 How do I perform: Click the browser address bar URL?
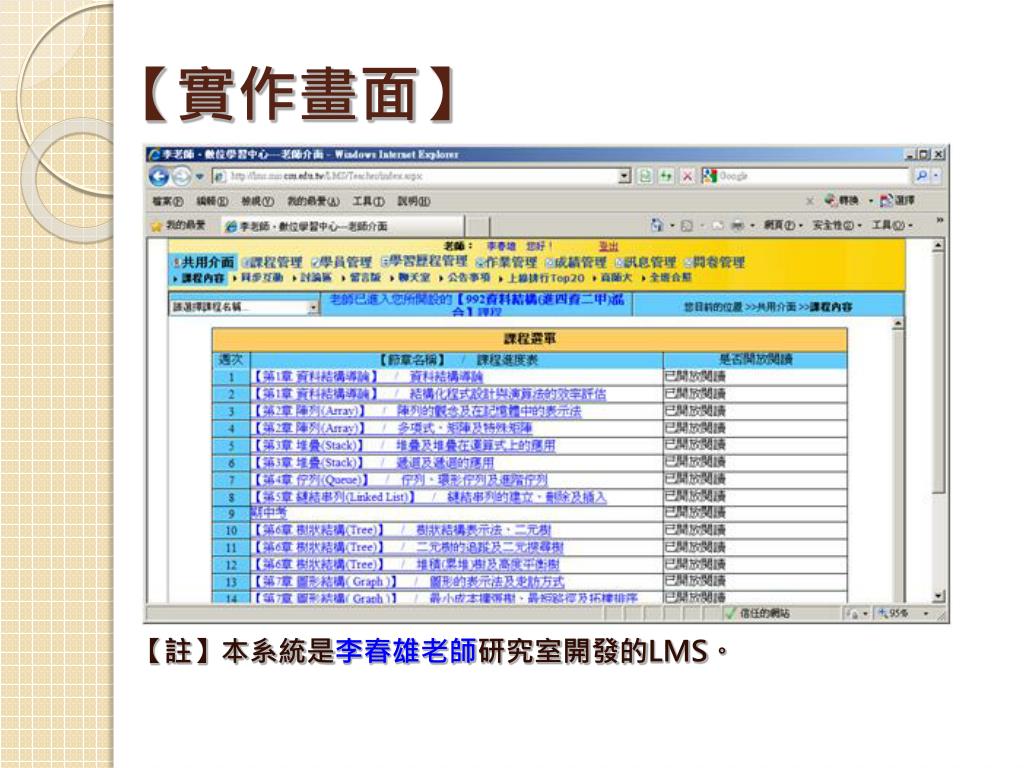tap(415, 176)
